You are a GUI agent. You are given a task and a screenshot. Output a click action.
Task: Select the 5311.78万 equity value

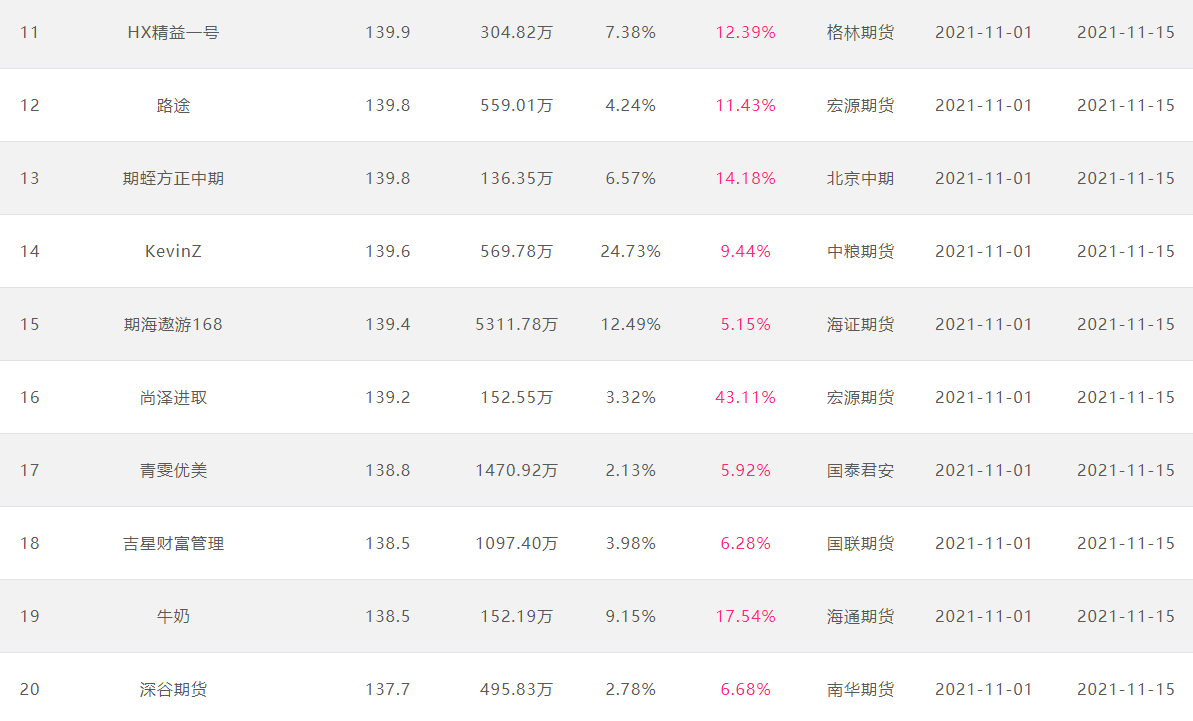click(516, 325)
